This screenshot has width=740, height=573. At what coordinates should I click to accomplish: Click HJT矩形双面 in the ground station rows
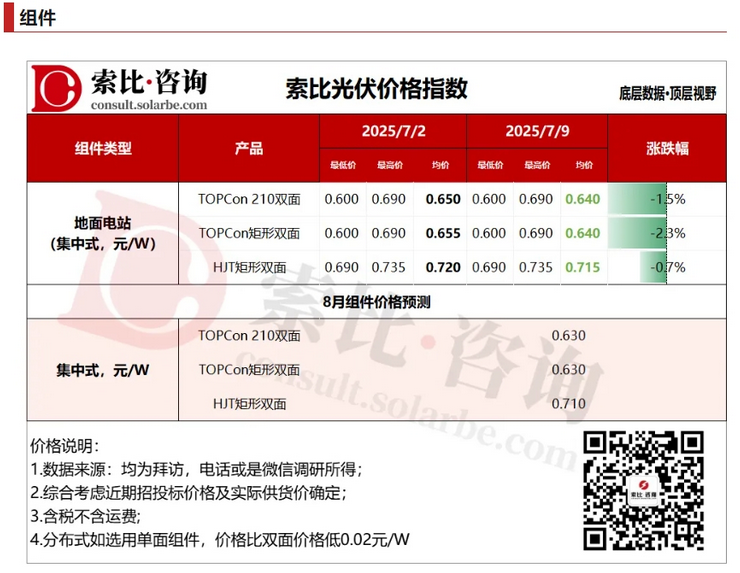point(249,267)
